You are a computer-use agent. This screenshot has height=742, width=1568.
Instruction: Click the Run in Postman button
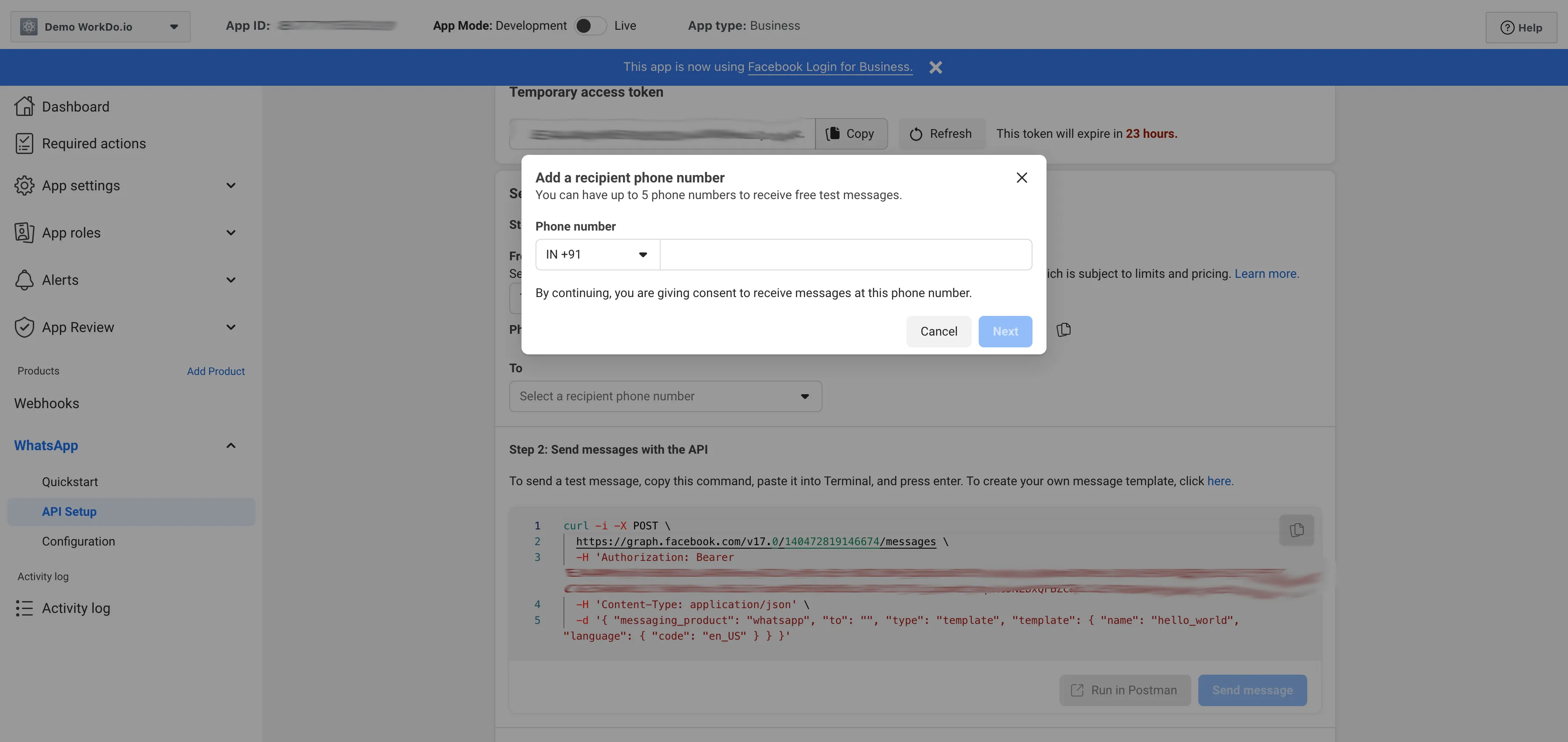point(1124,690)
